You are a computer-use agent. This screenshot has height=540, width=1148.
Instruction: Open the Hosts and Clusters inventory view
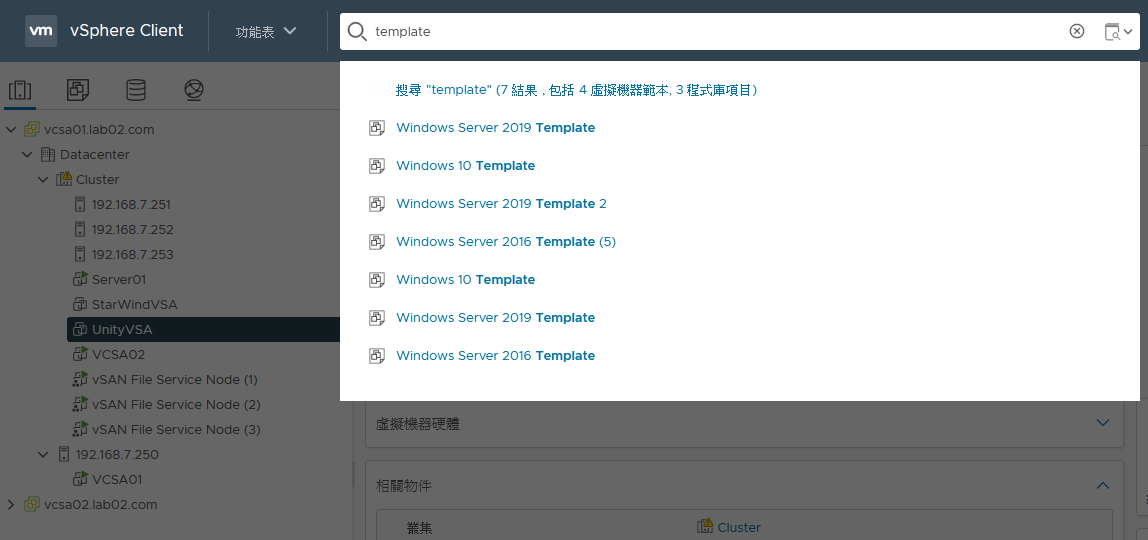pyautogui.click(x=20, y=90)
